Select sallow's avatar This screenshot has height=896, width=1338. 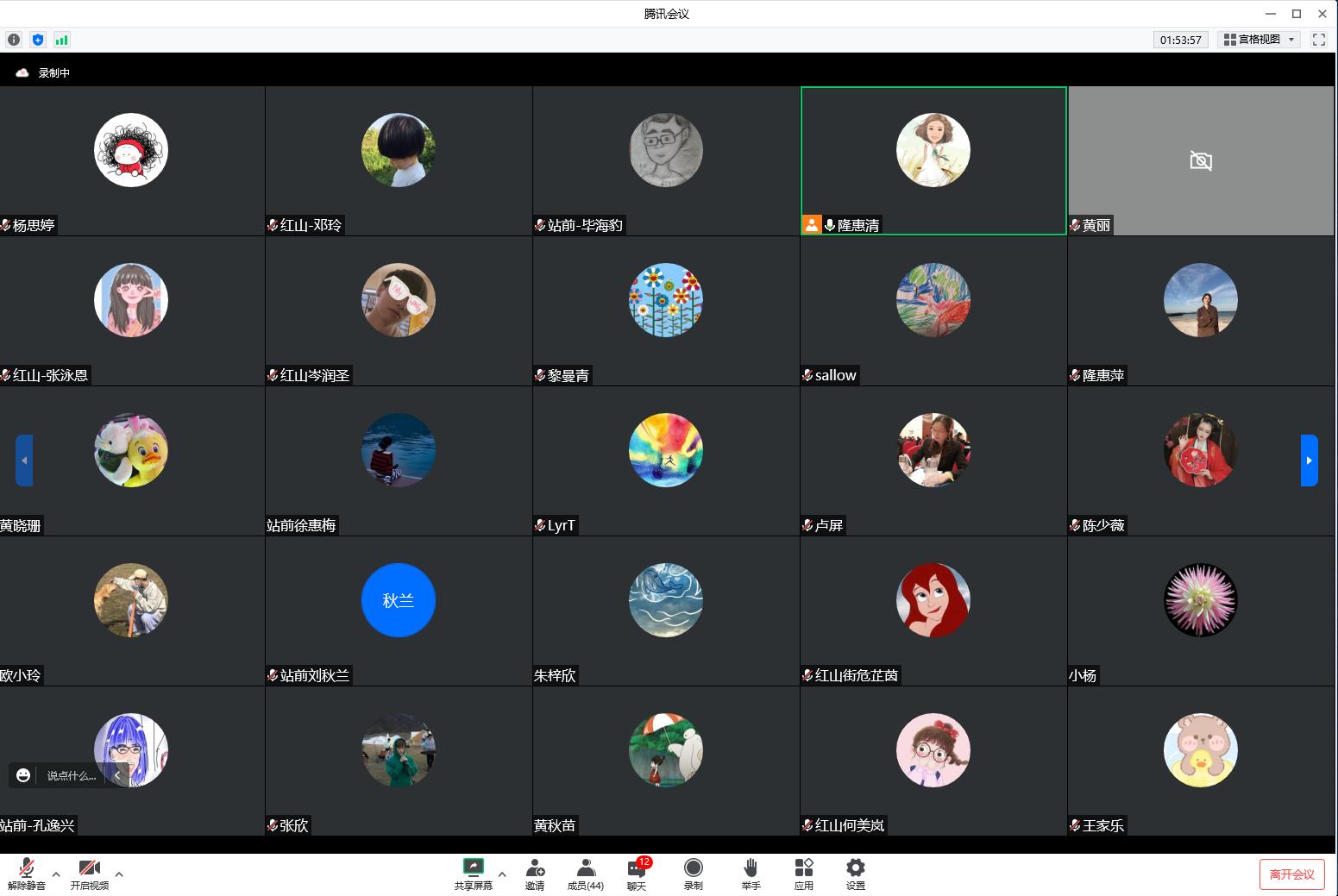(933, 300)
